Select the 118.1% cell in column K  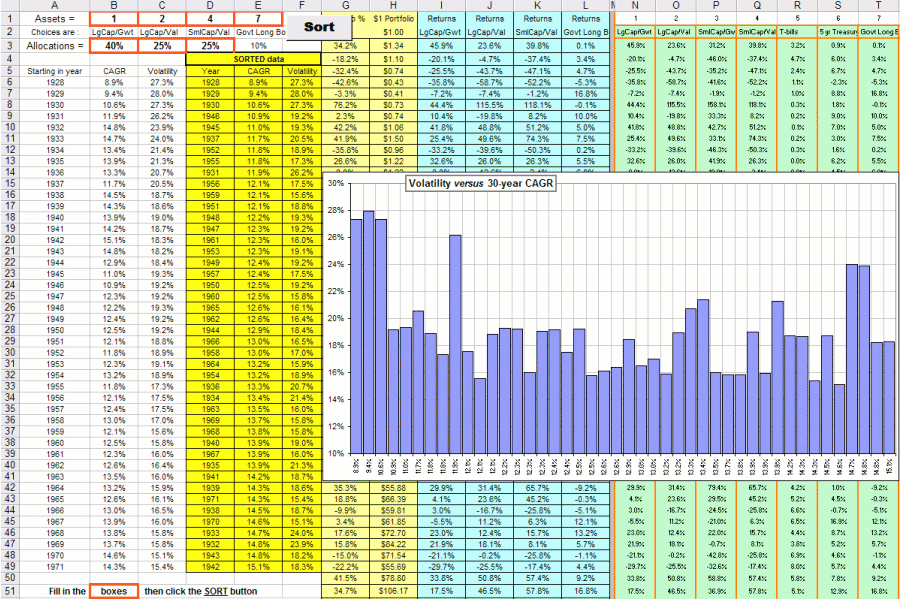[x=538, y=105]
